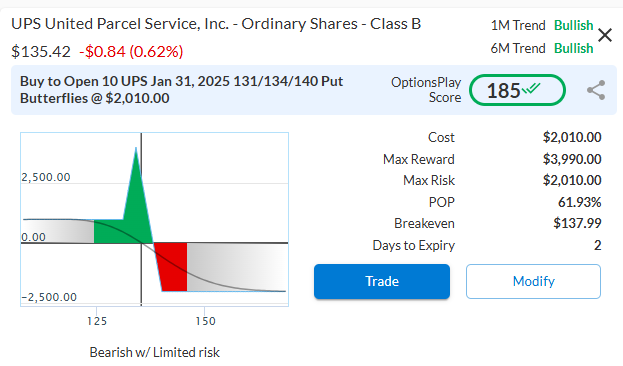Screen dimensions: 623x366
Task: Click the Days to Expiry value
Action: (598, 245)
